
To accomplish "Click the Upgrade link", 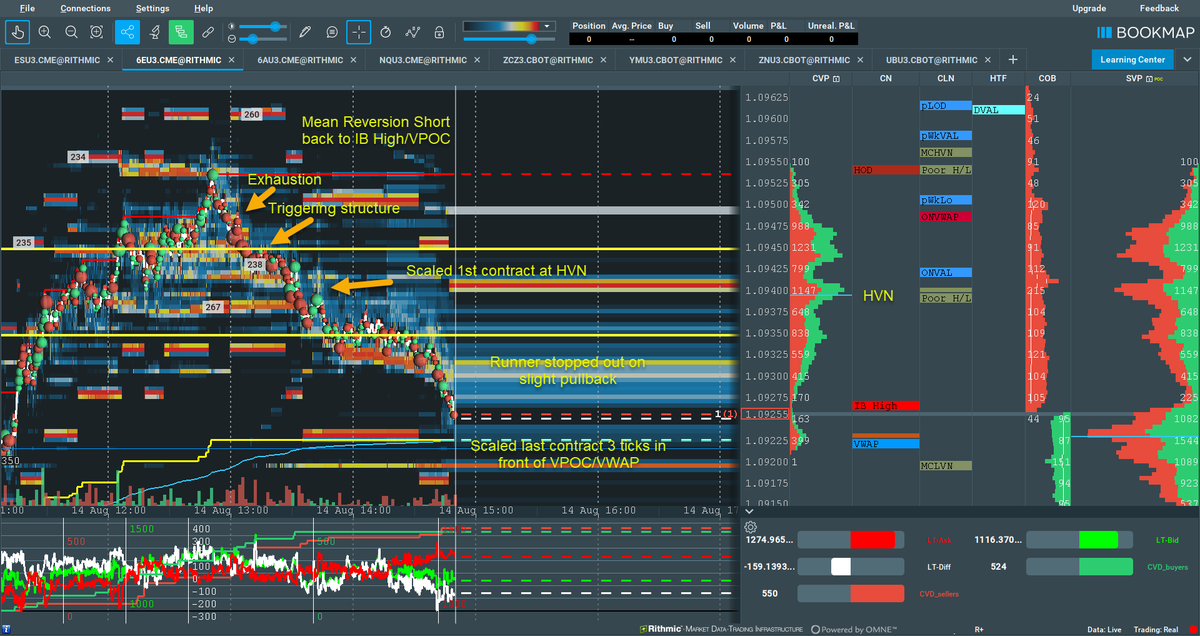I will (1089, 8).
